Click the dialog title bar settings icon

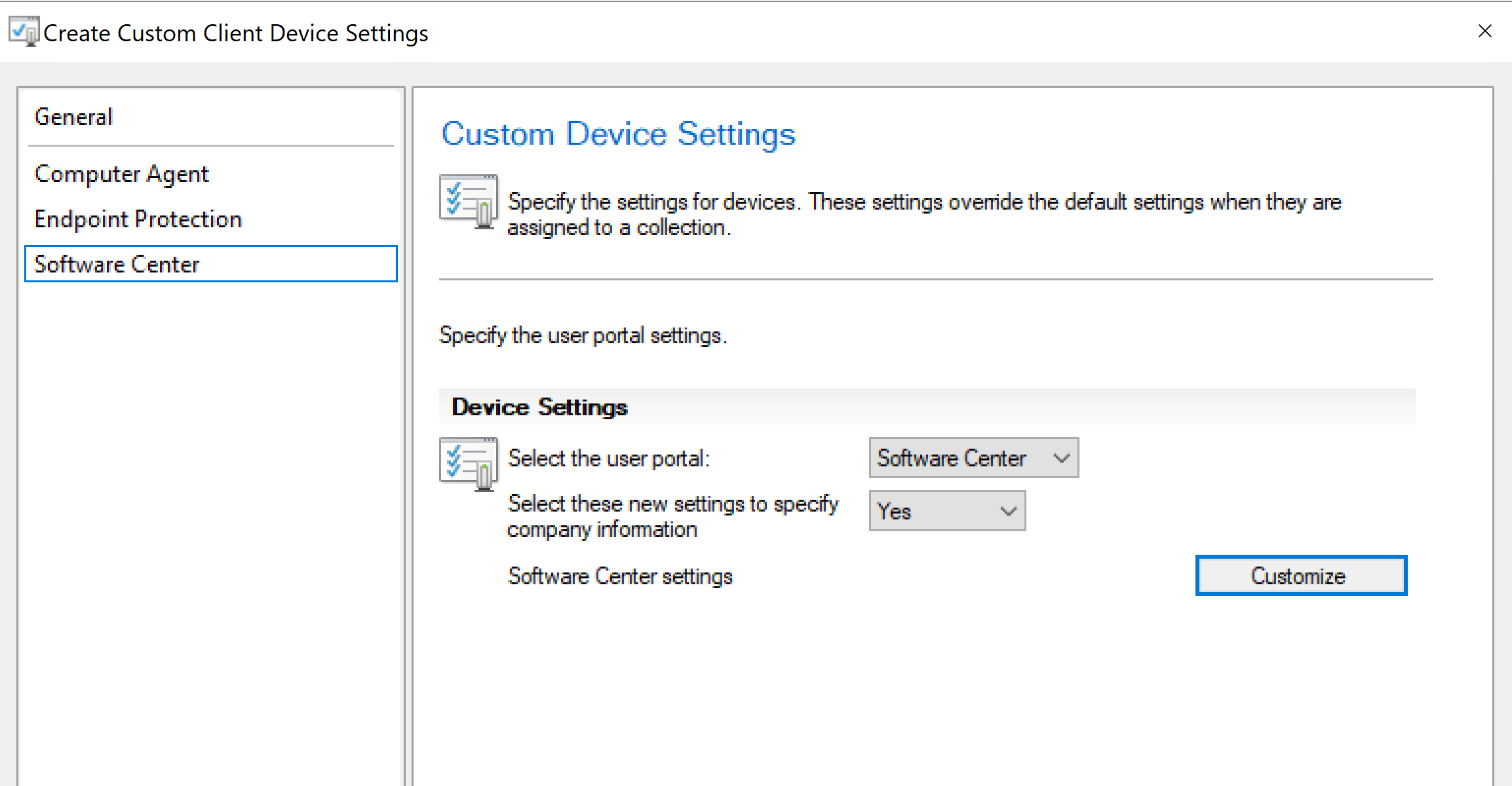pos(24,31)
